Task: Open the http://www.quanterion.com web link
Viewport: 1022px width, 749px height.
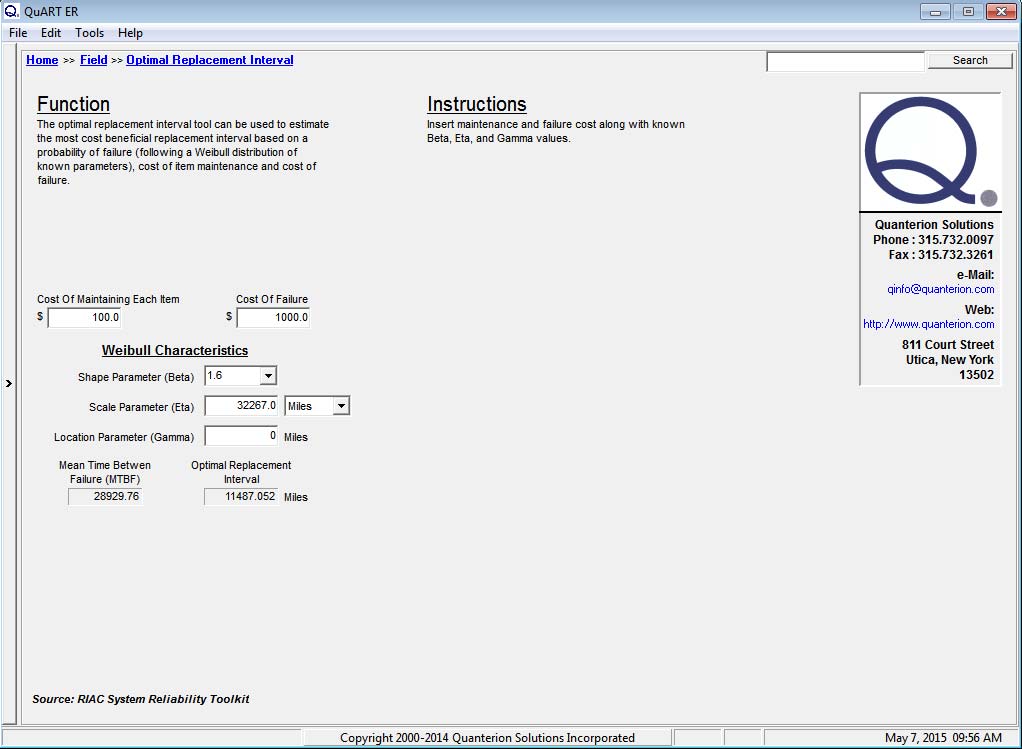Action: click(929, 324)
